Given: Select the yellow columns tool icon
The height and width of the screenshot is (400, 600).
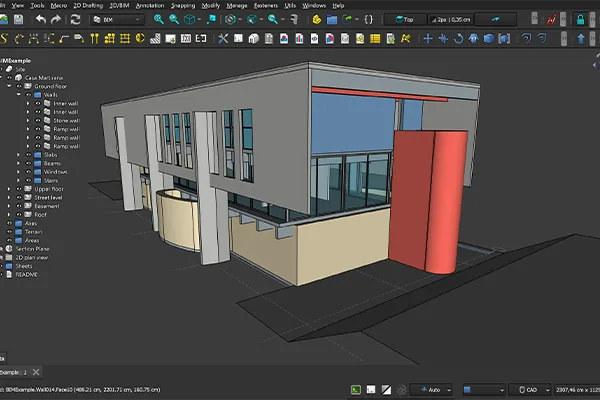Looking at the screenshot, I should coord(95,38).
